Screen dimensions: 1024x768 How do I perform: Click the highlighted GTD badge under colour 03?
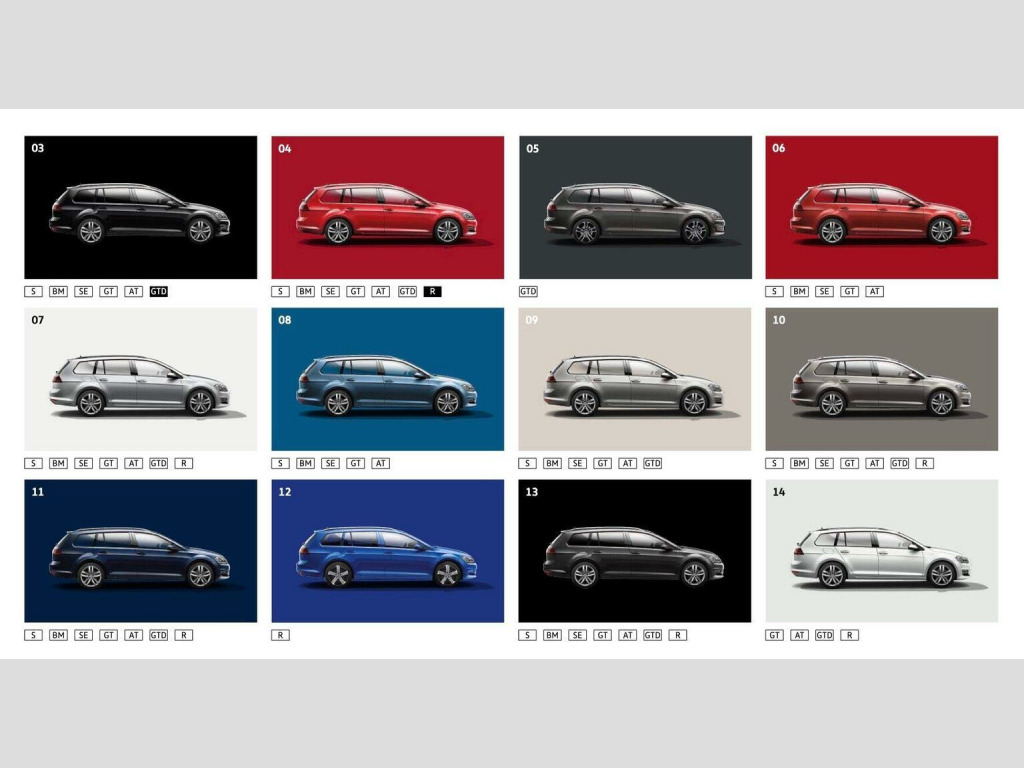pos(158,292)
